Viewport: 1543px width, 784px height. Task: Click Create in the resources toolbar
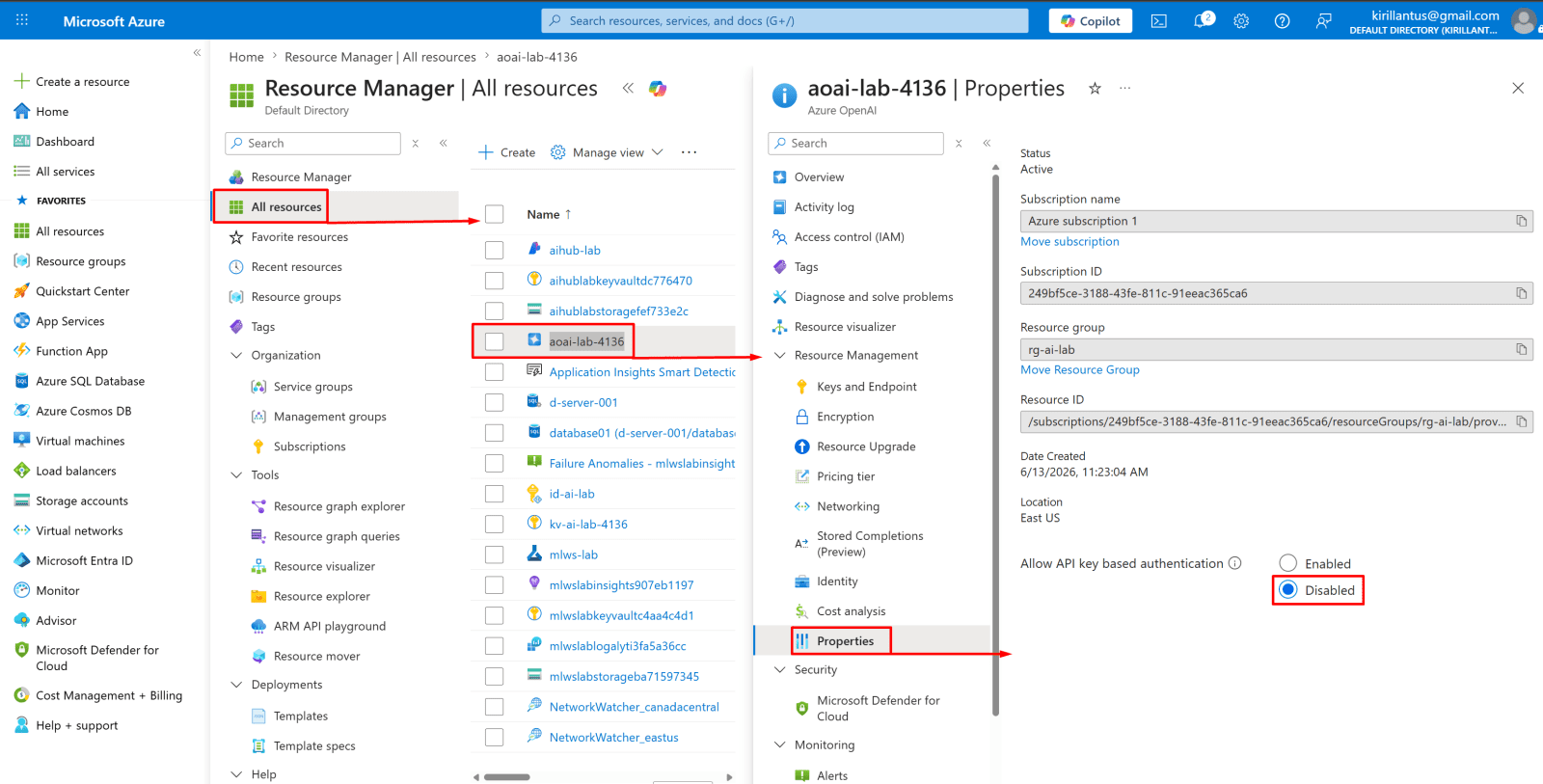tap(507, 152)
